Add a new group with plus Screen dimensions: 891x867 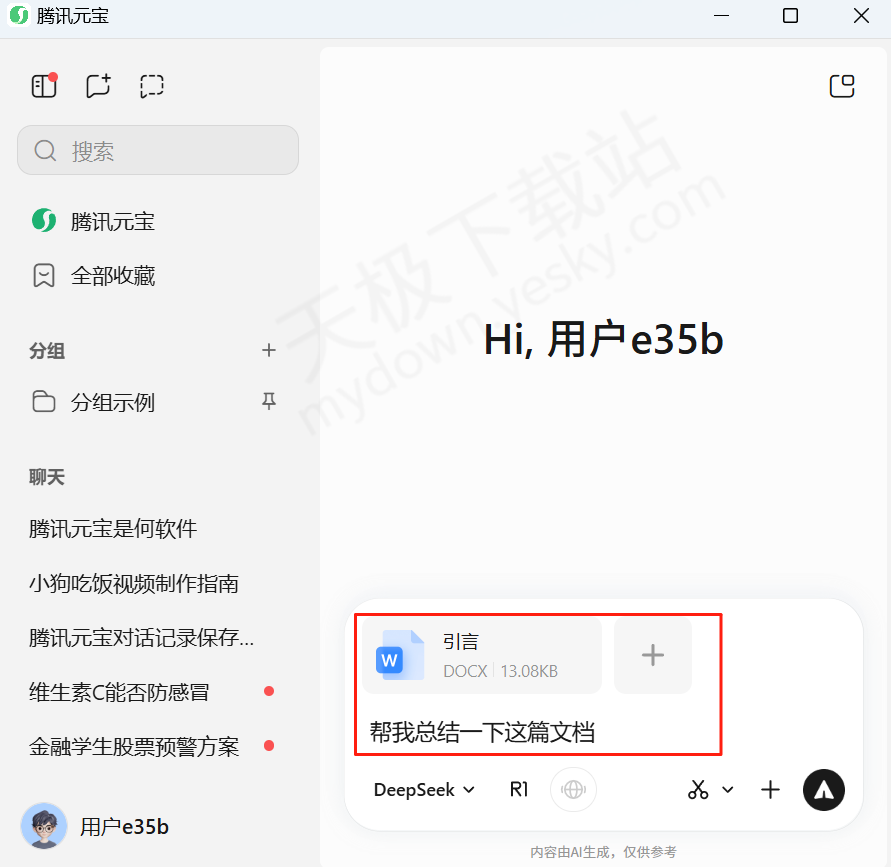269,350
